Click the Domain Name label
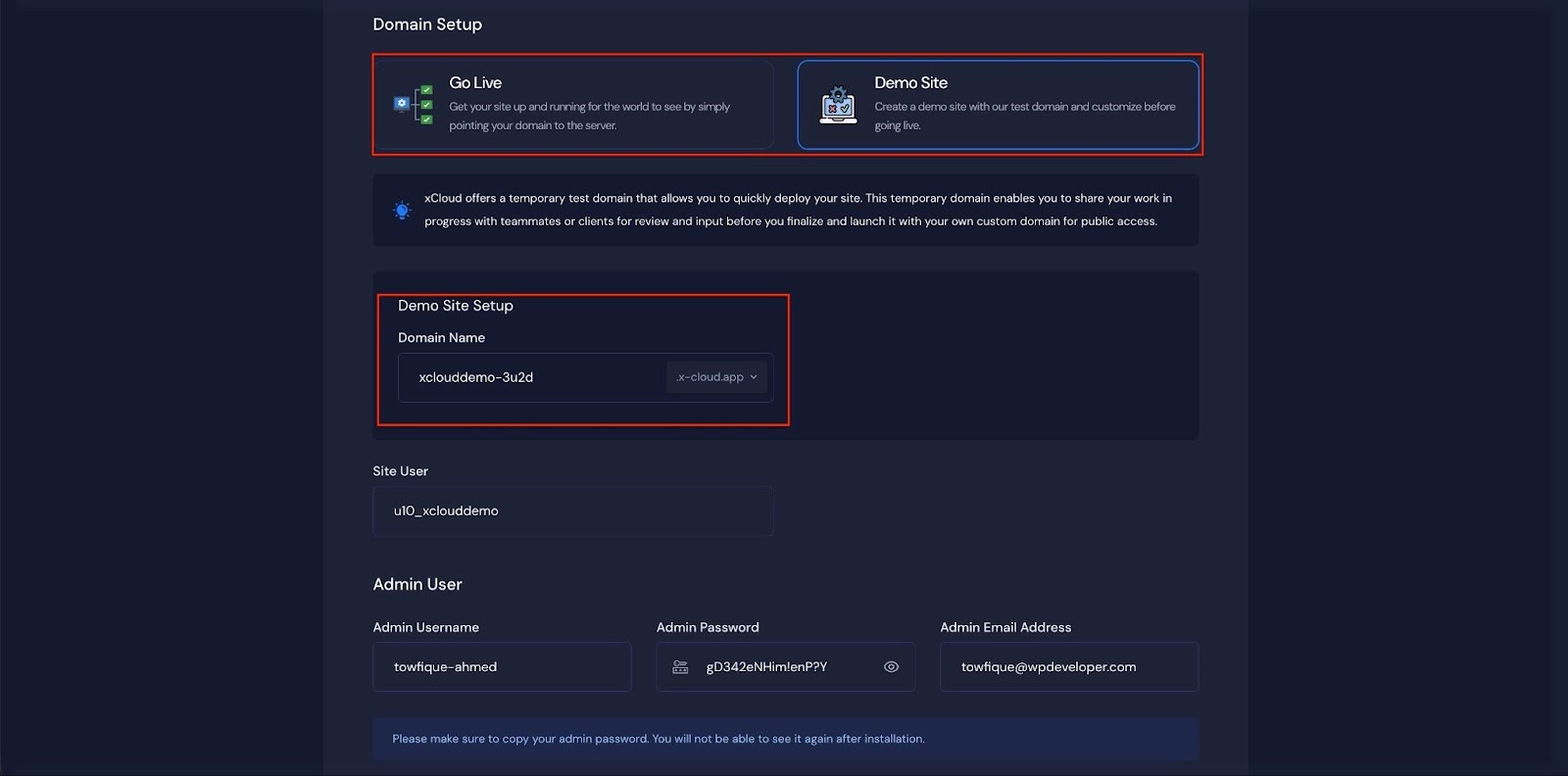The width and height of the screenshot is (1568, 776). point(441,337)
